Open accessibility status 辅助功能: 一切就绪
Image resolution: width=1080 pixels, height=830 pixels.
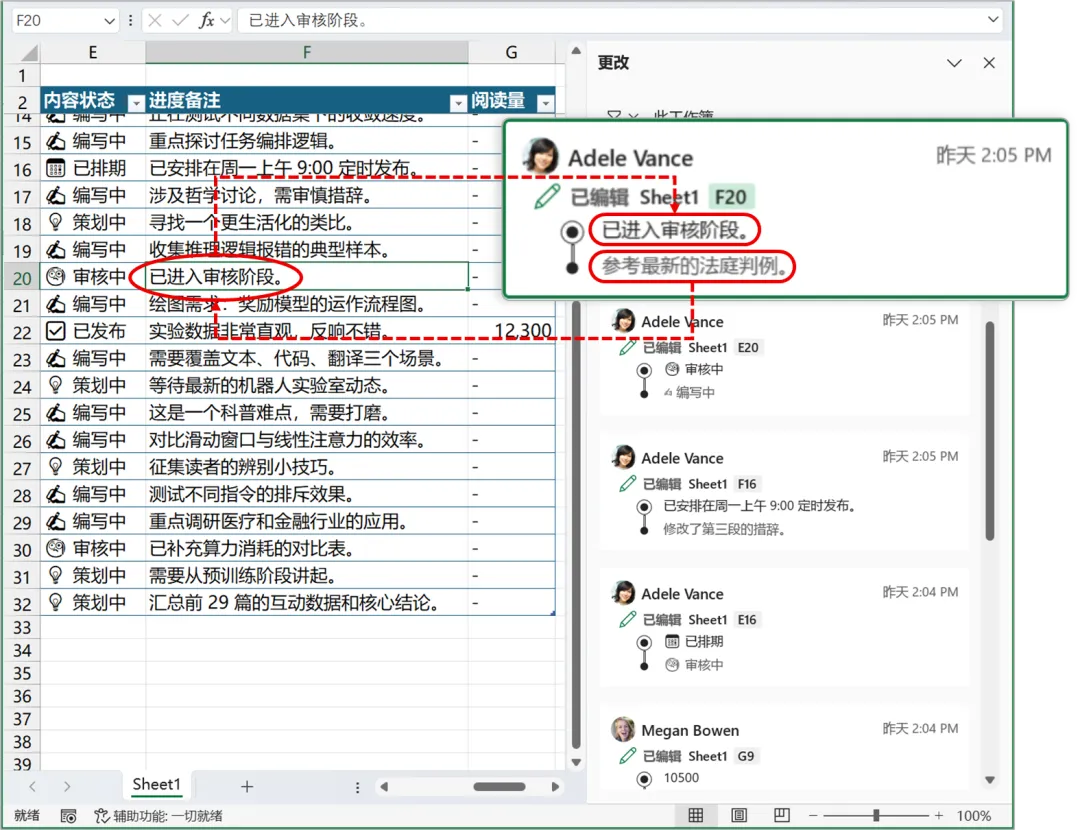tap(158, 816)
